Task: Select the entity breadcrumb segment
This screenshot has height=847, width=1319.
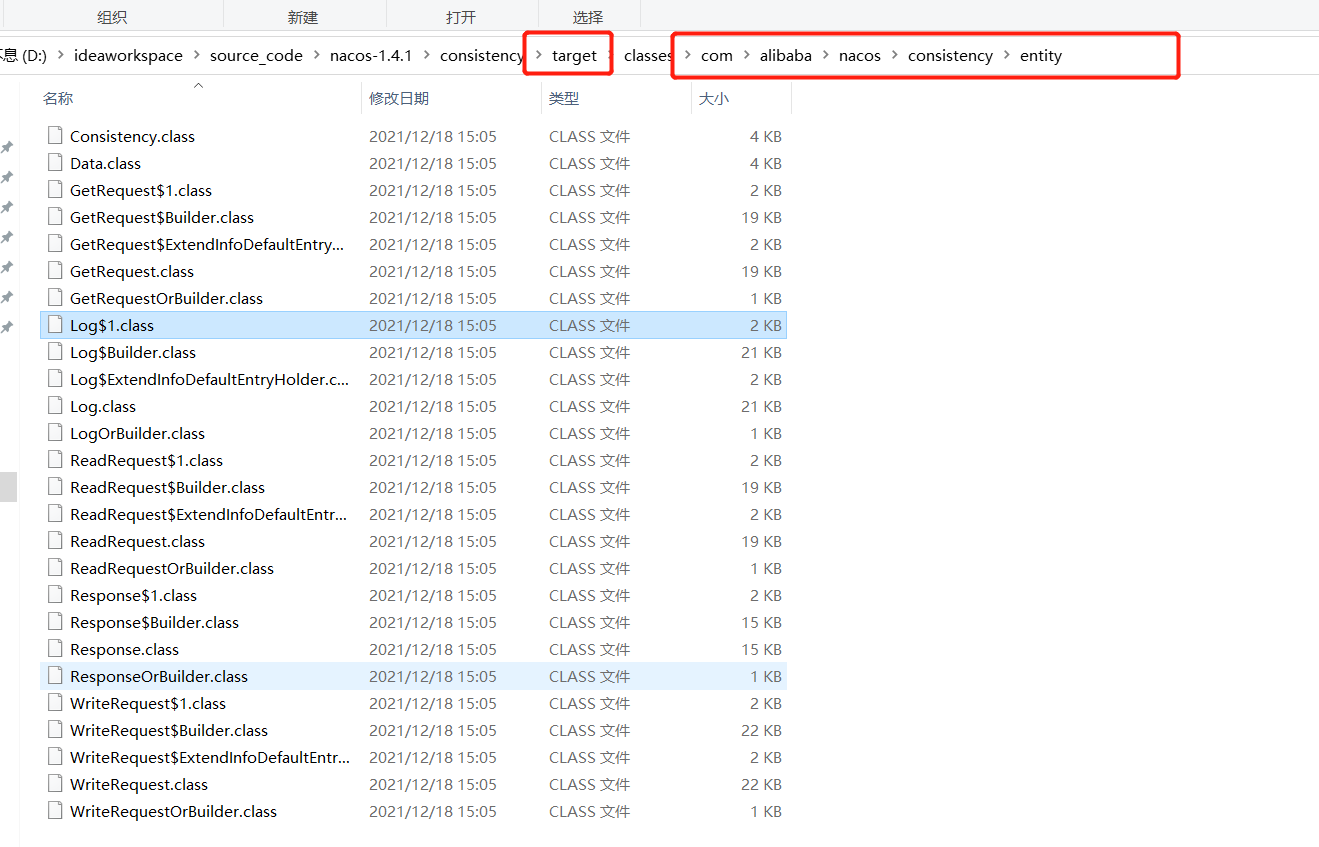Action: [x=1041, y=56]
